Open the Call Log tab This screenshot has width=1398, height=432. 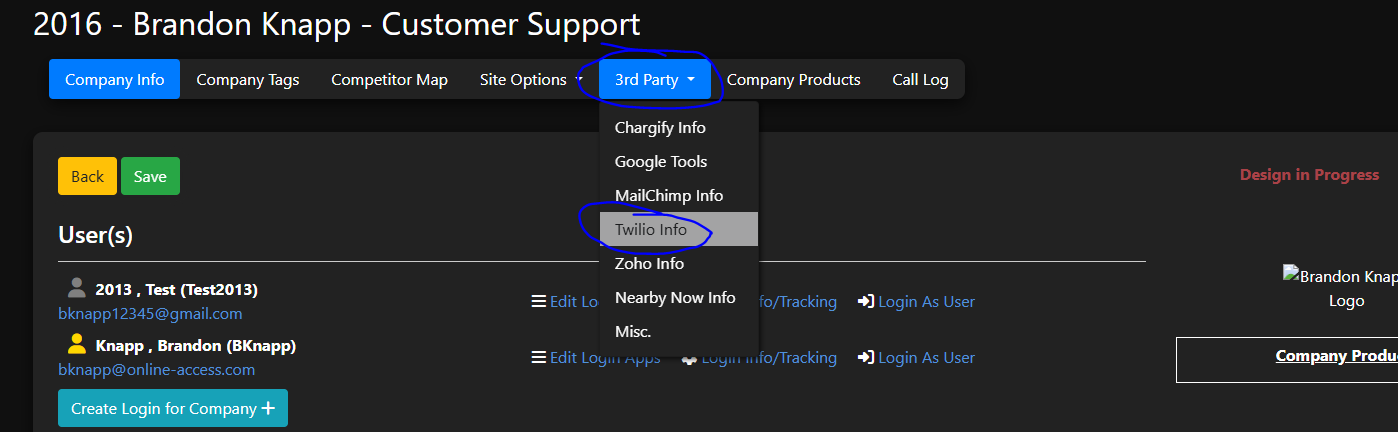[920, 80]
